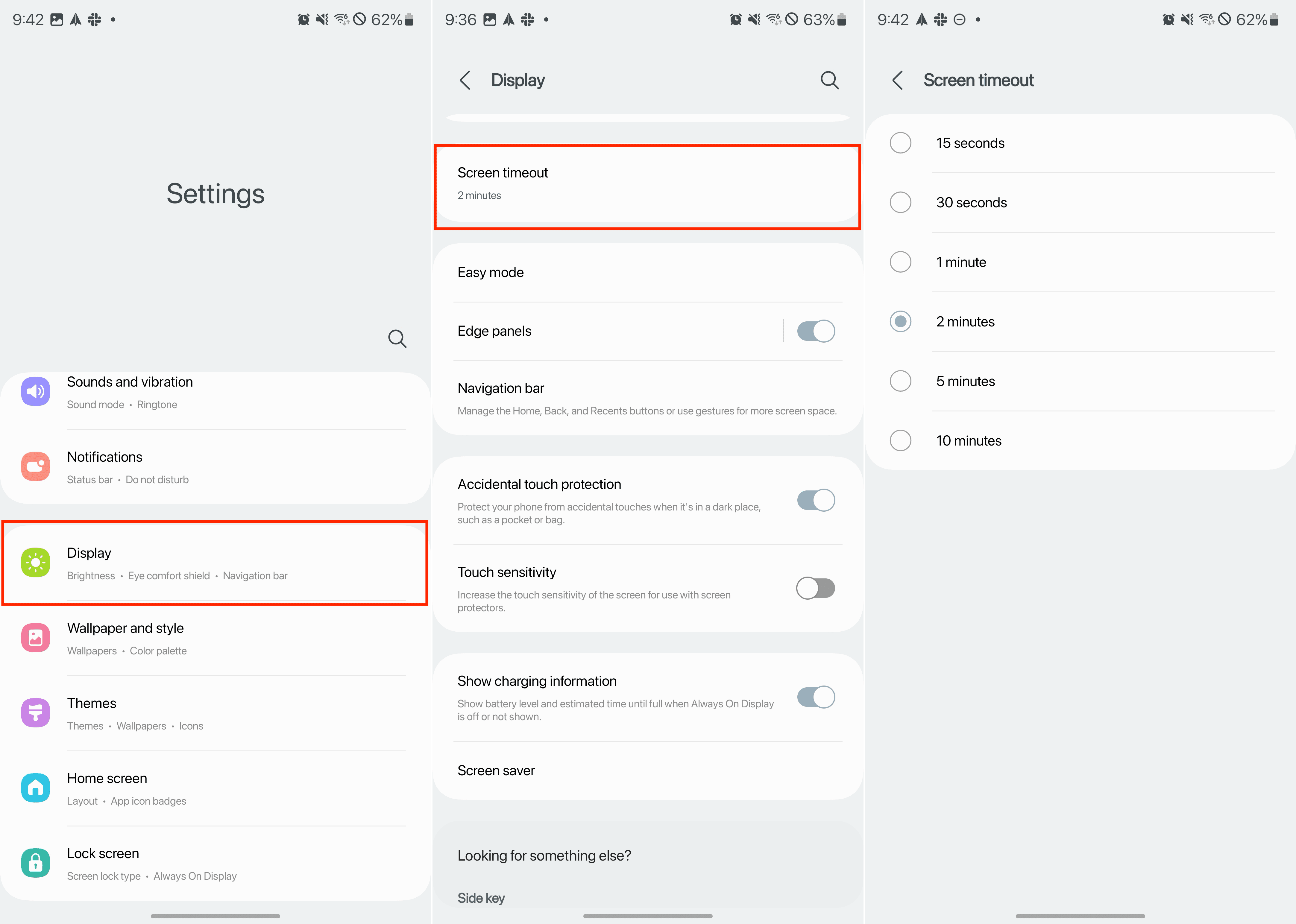Image resolution: width=1296 pixels, height=924 pixels.
Task: Tap alarm icon in Settings screen status bar
Action: [303, 20]
